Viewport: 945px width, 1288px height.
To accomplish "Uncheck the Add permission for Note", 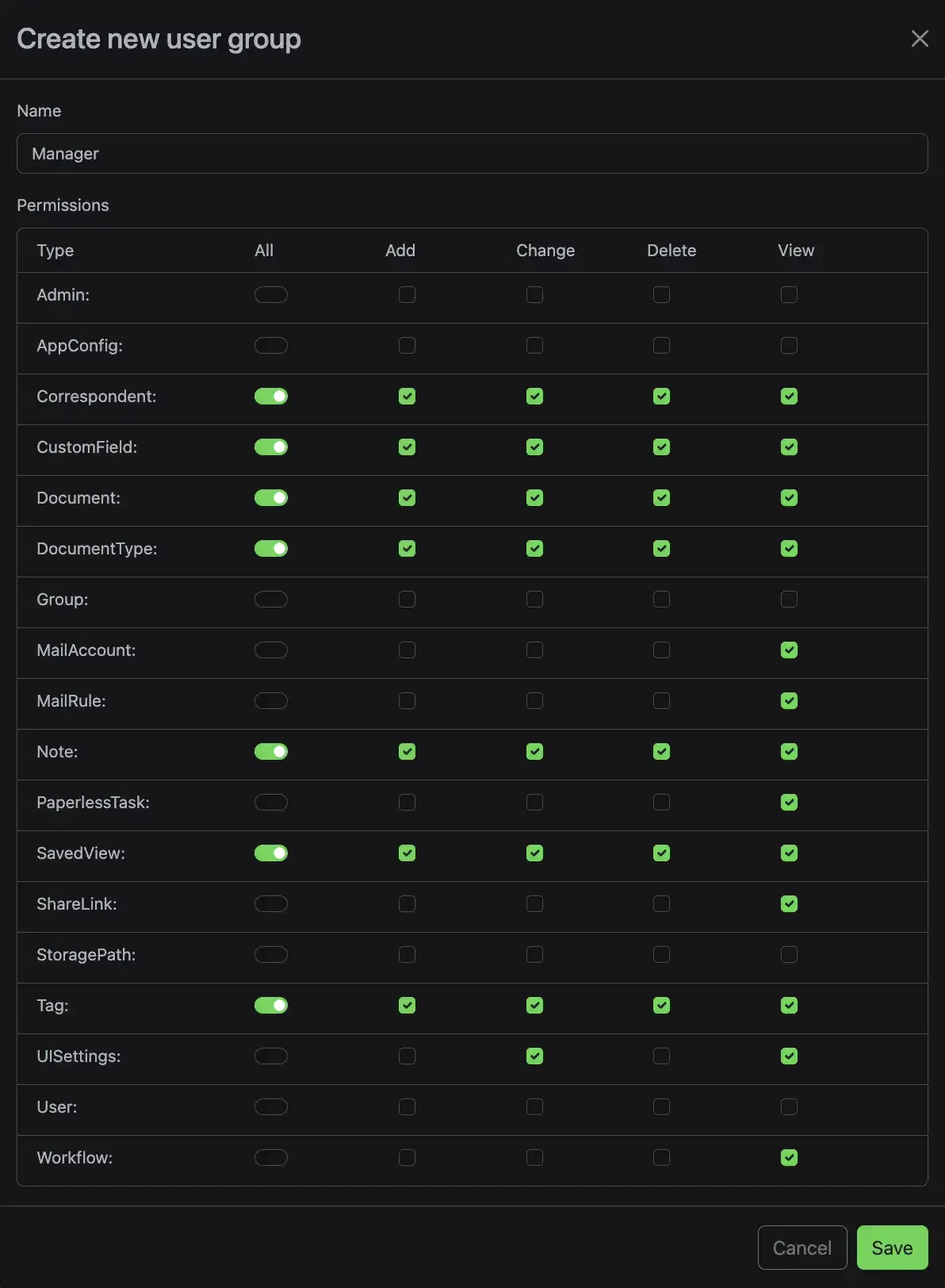I will (x=407, y=752).
